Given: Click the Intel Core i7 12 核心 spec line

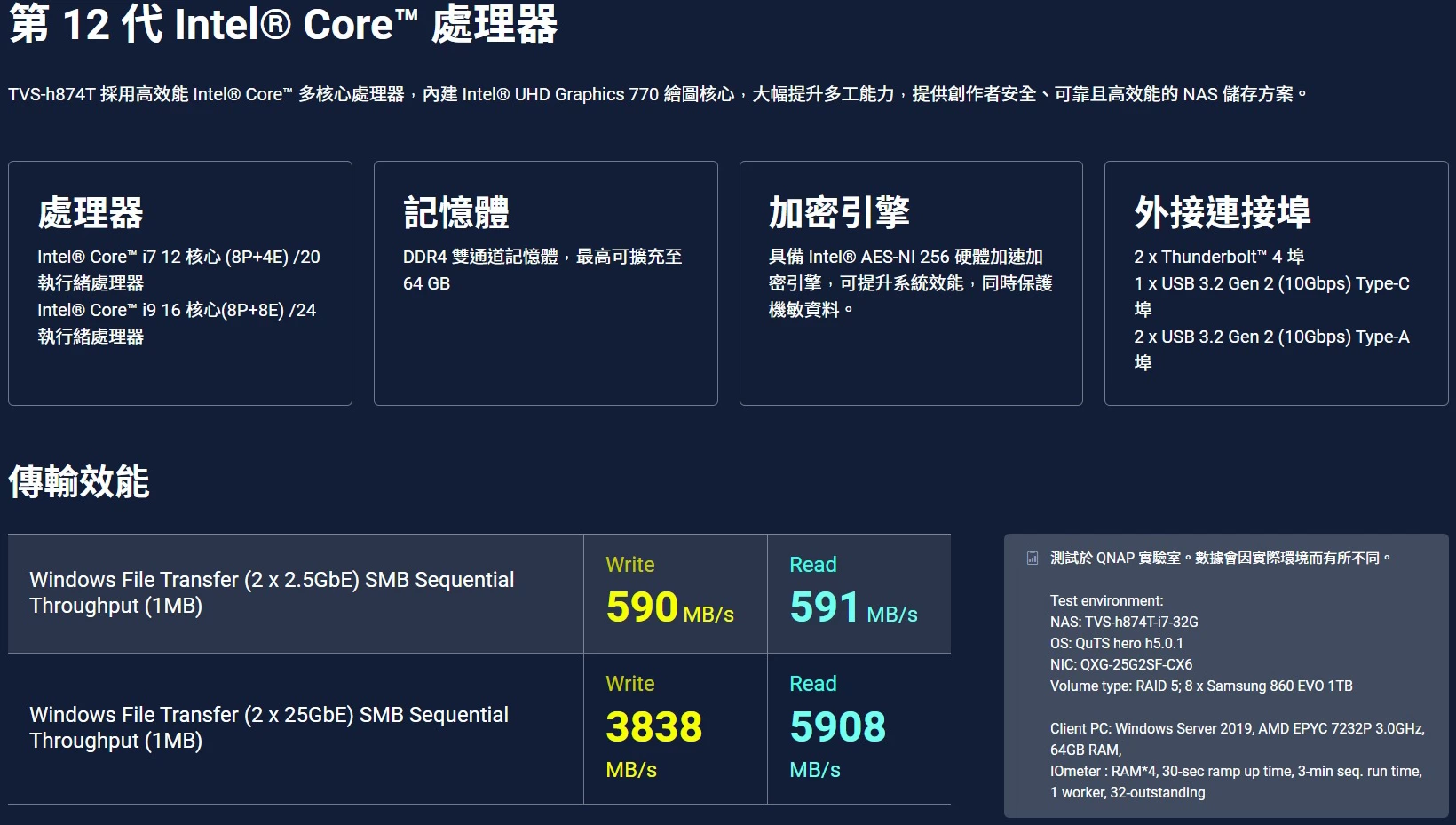Looking at the screenshot, I should click(x=178, y=270).
